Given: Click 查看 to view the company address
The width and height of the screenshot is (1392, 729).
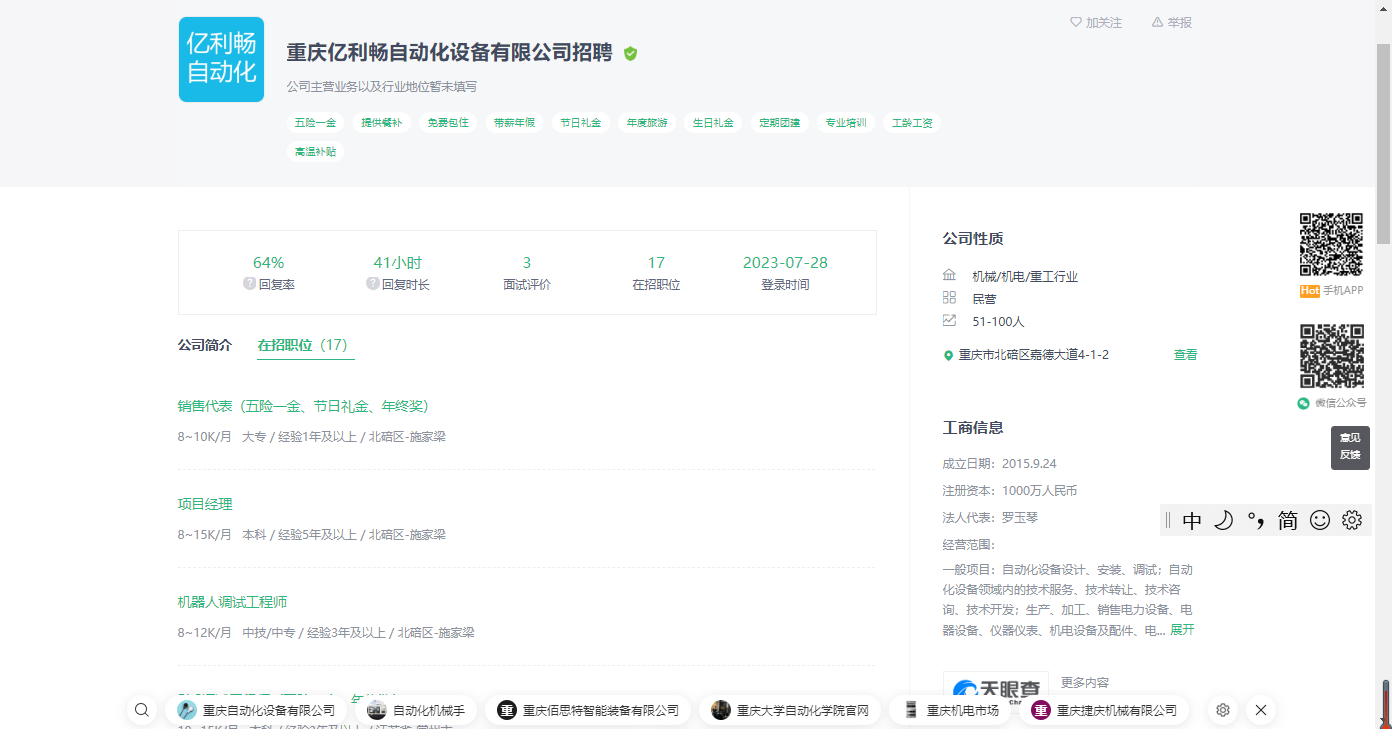Looking at the screenshot, I should click(x=1185, y=354).
